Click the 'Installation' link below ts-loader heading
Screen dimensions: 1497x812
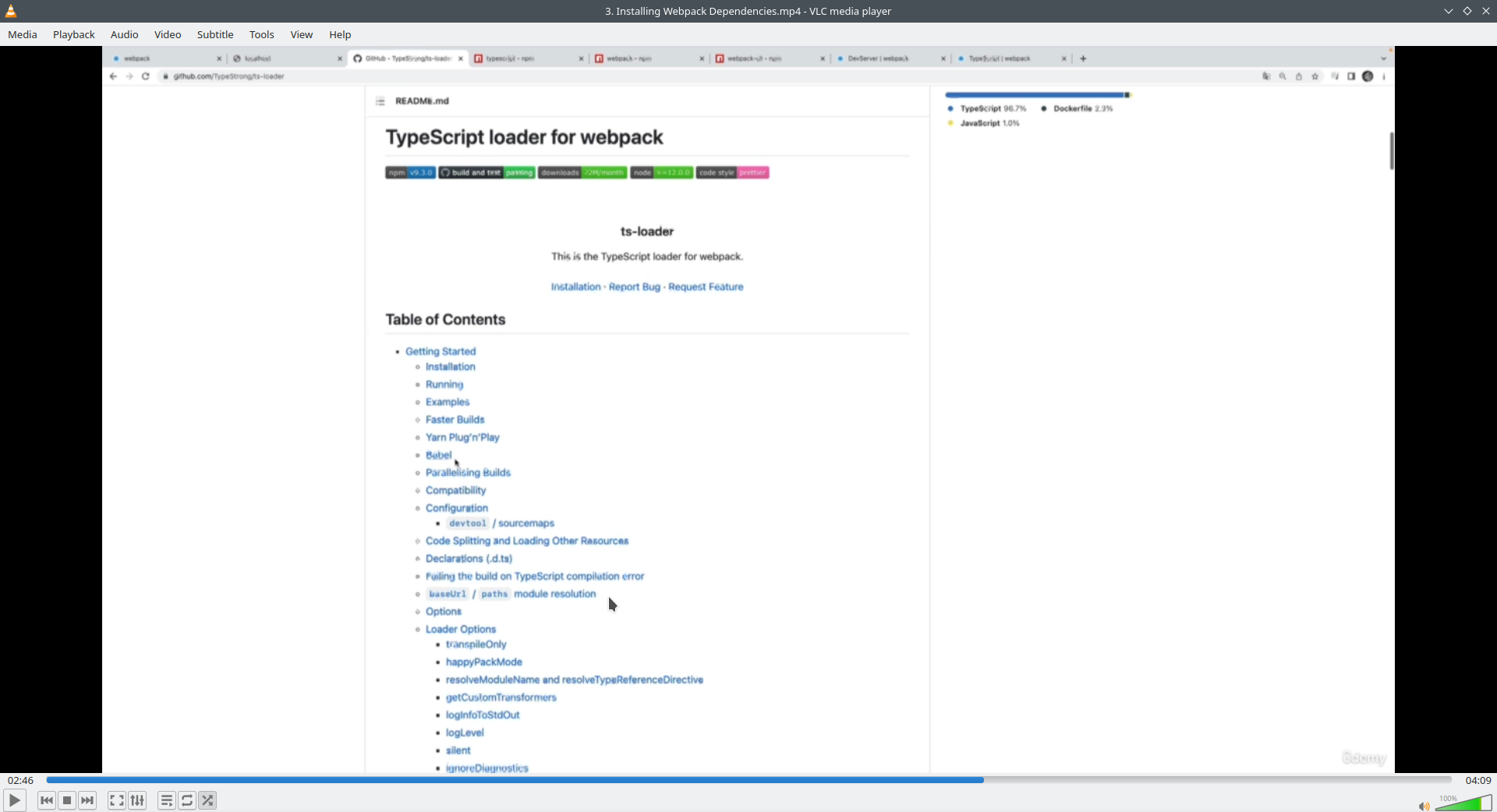pos(575,287)
